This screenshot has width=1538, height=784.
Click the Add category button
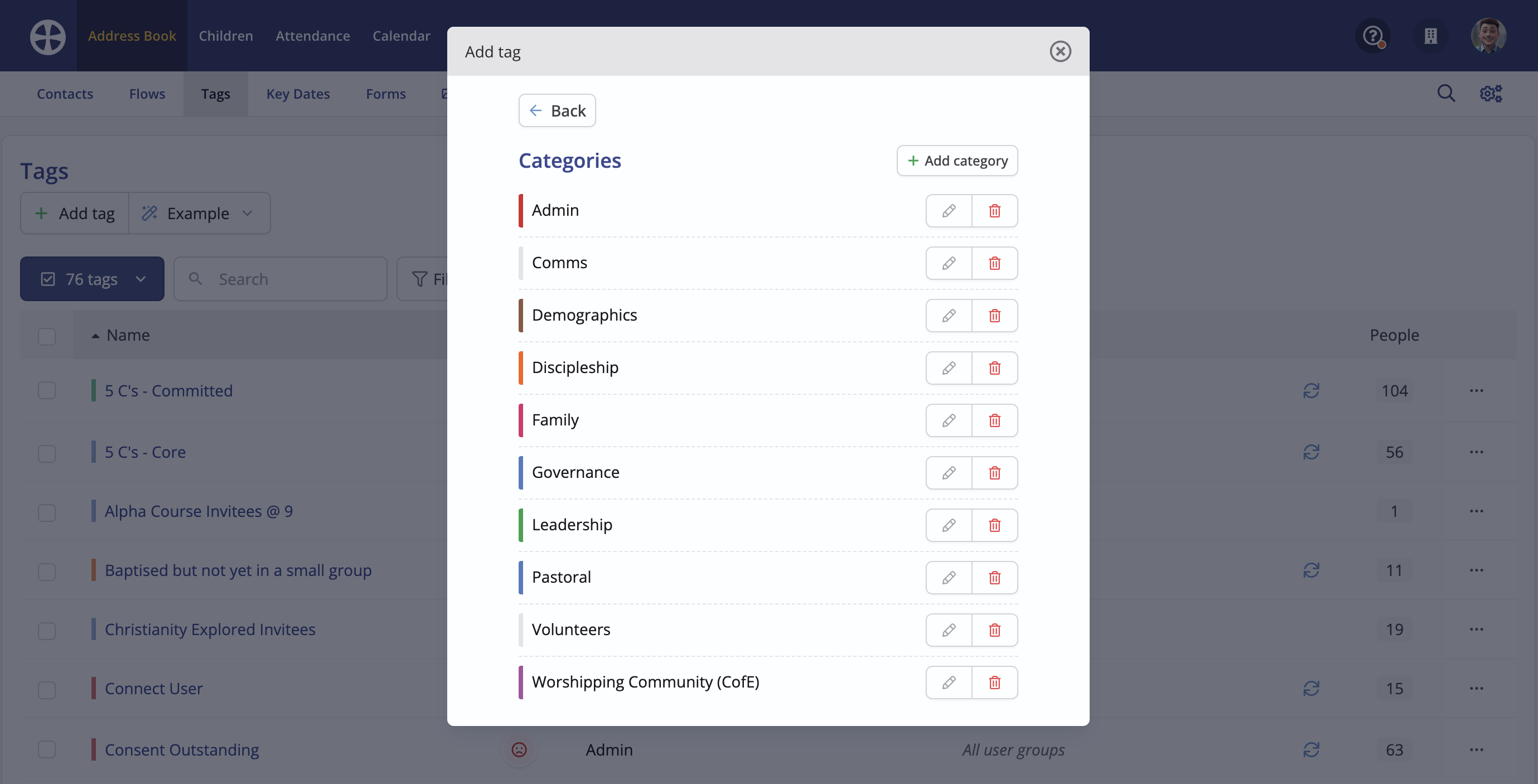957,161
